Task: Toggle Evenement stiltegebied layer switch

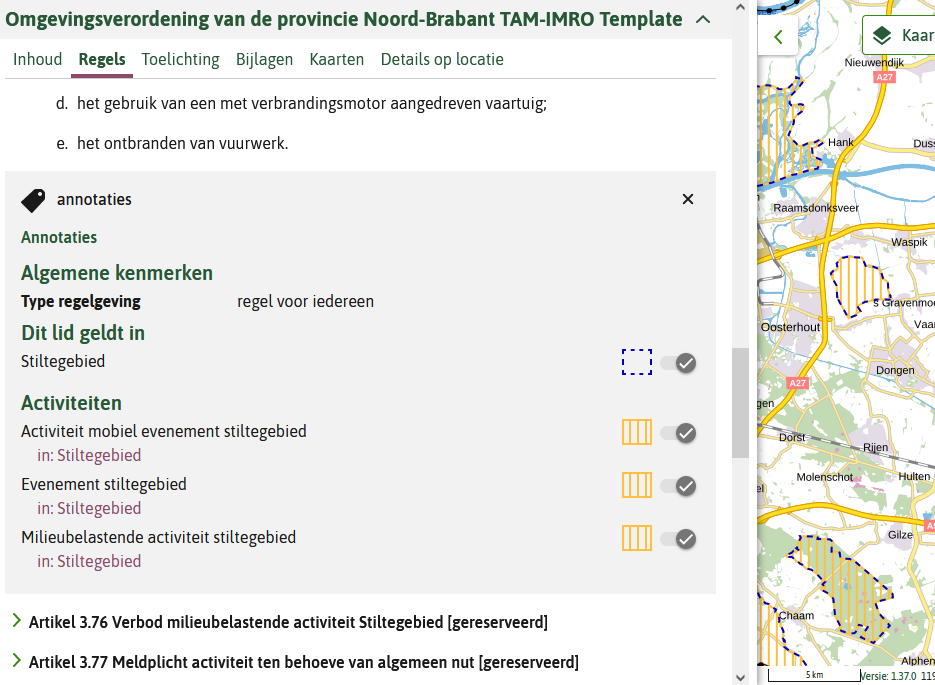Action: (679, 486)
